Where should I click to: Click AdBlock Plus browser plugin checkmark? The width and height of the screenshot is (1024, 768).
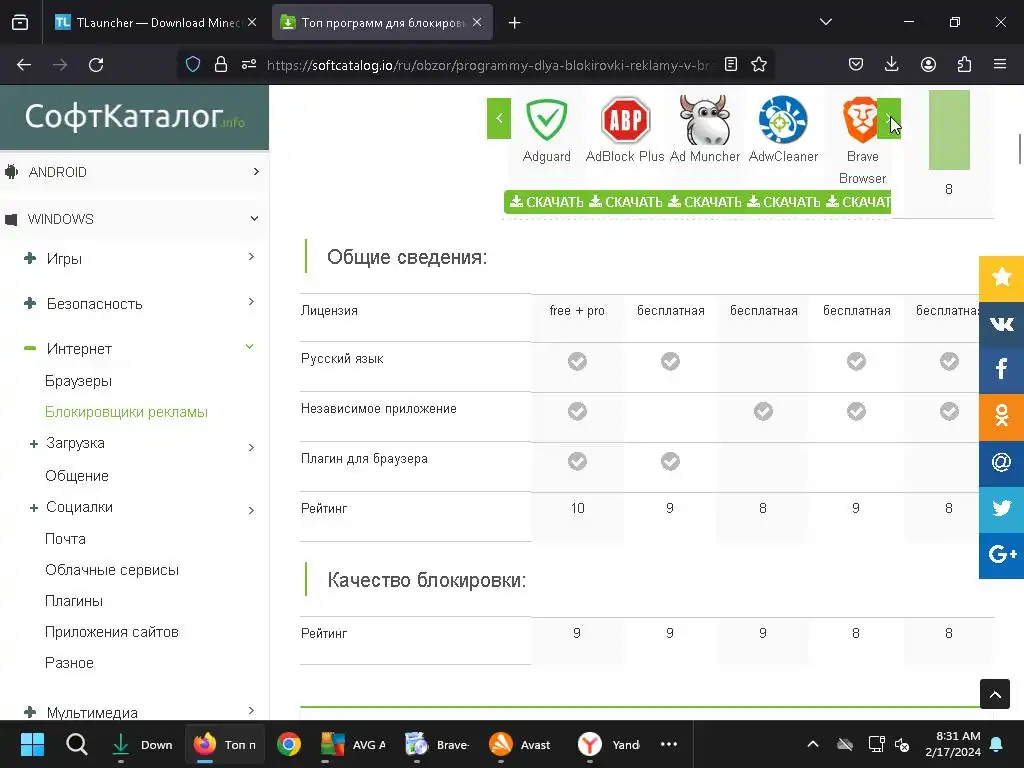[x=670, y=461]
